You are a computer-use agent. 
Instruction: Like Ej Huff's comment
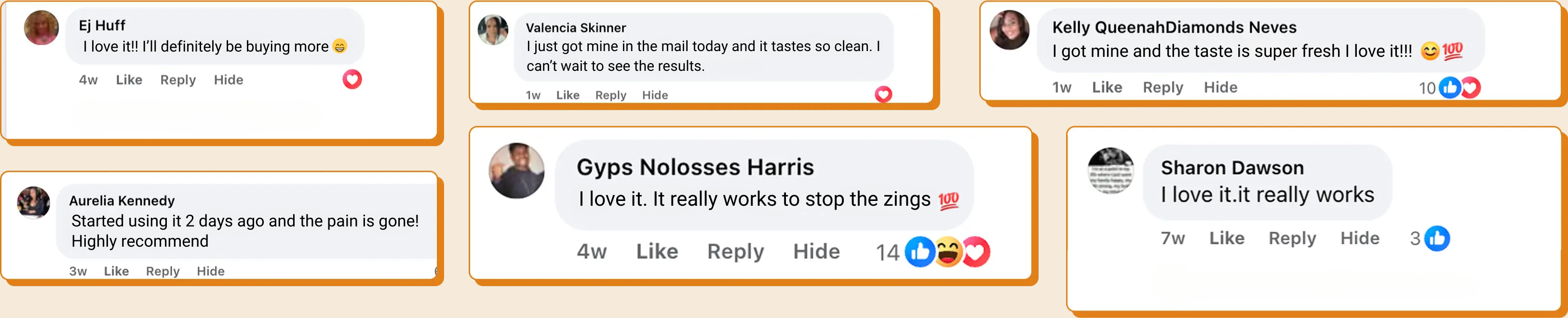pos(129,79)
